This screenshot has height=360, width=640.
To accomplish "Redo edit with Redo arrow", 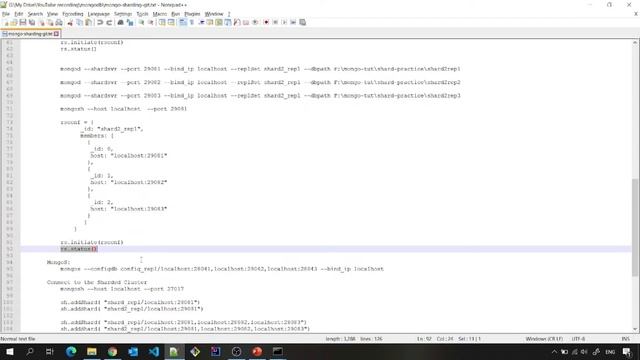I will pyautogui.click(x=109, y=22).
